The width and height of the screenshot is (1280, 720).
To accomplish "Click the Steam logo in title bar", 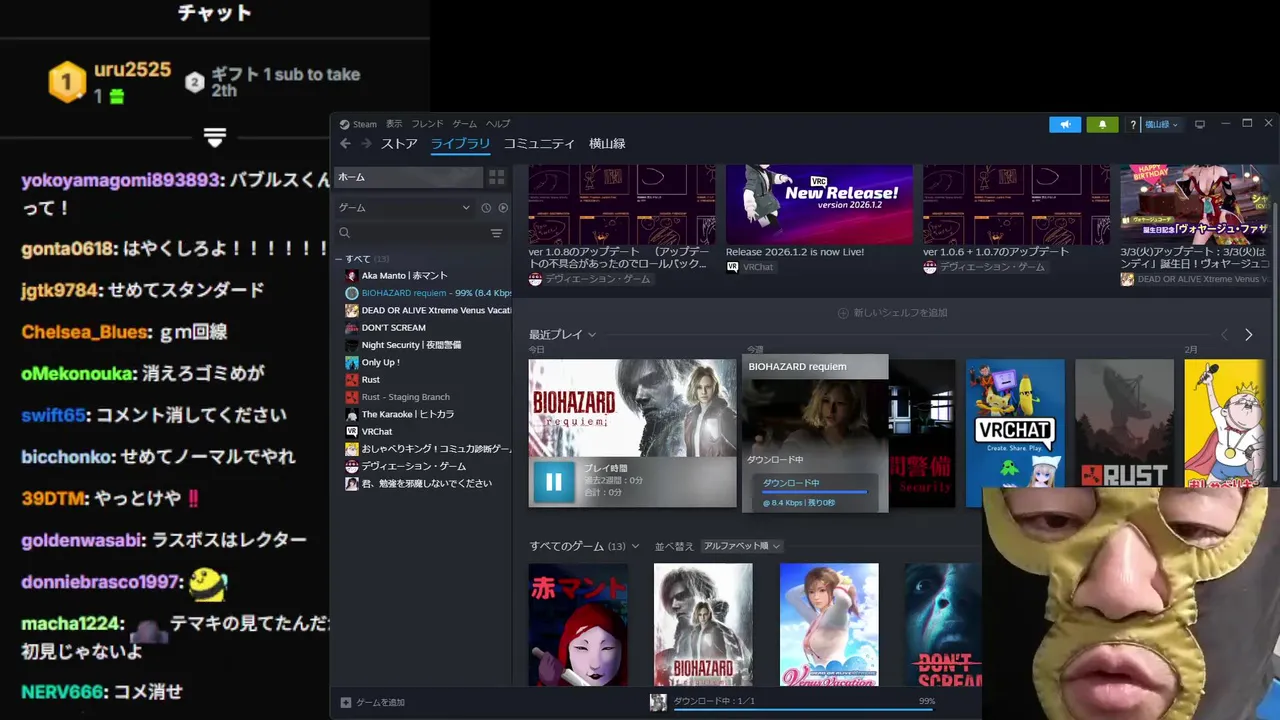I will pos(344,125).
